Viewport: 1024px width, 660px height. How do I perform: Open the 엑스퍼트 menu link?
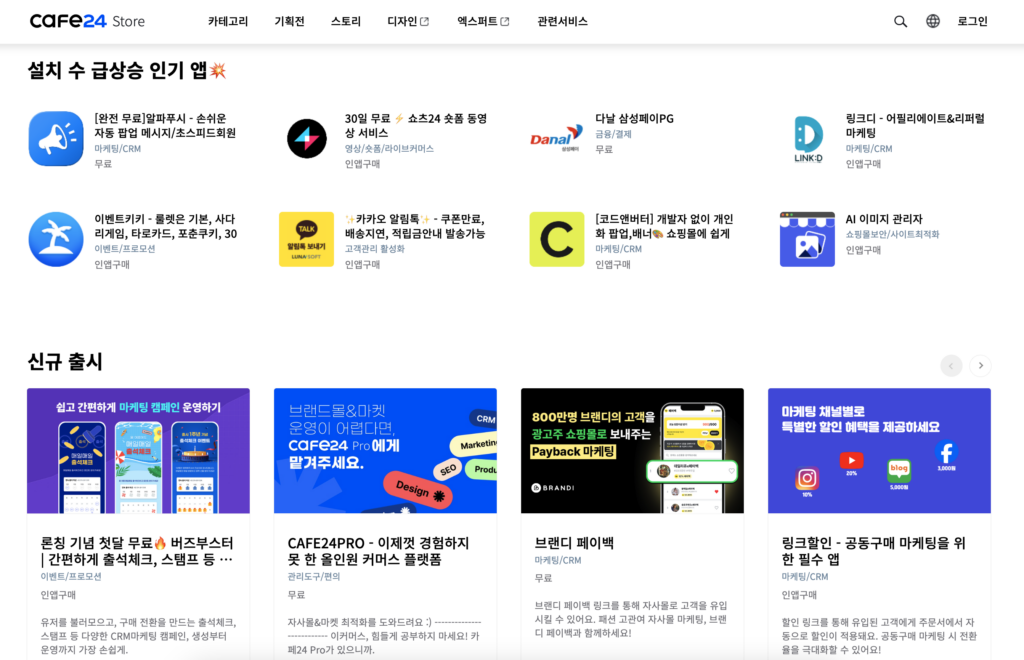point(477,22)
